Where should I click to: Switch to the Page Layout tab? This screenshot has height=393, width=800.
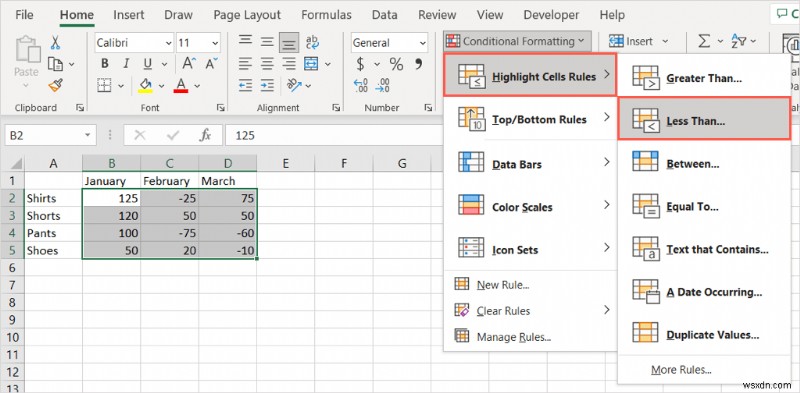click(x=247, y=15)
